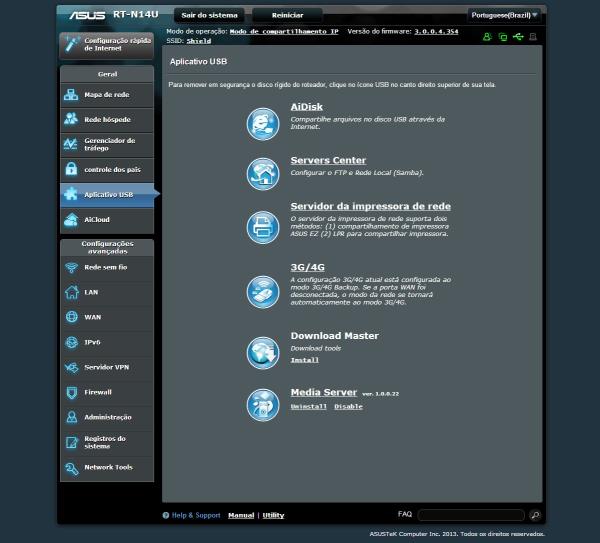Open Registros do sistema page

point(107,442)
